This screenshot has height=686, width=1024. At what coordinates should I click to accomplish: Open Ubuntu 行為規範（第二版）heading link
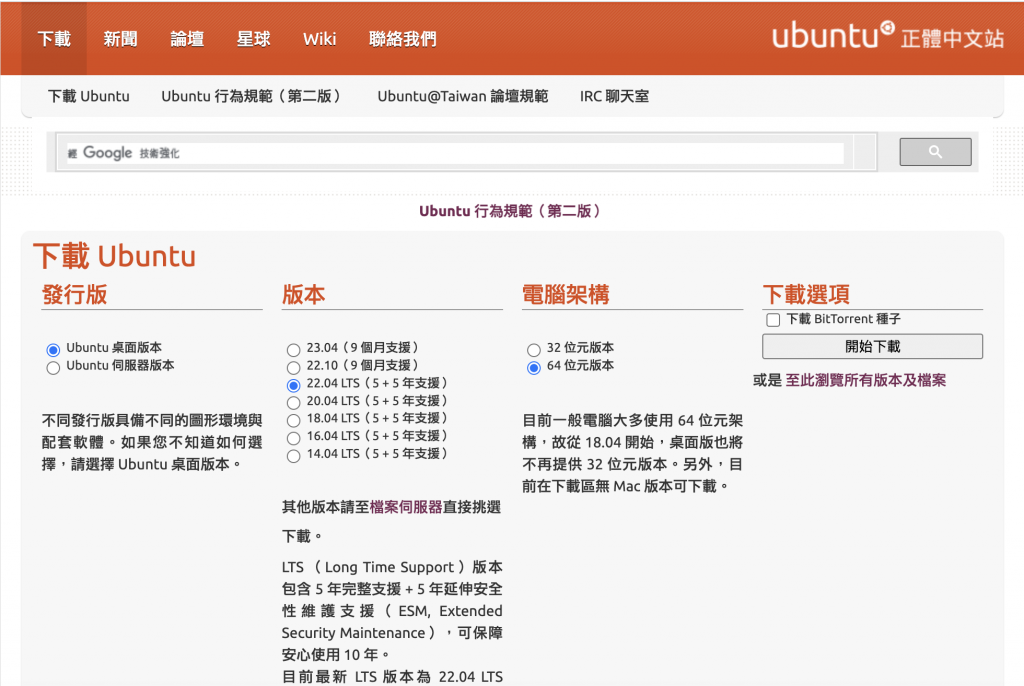(510, 211)
